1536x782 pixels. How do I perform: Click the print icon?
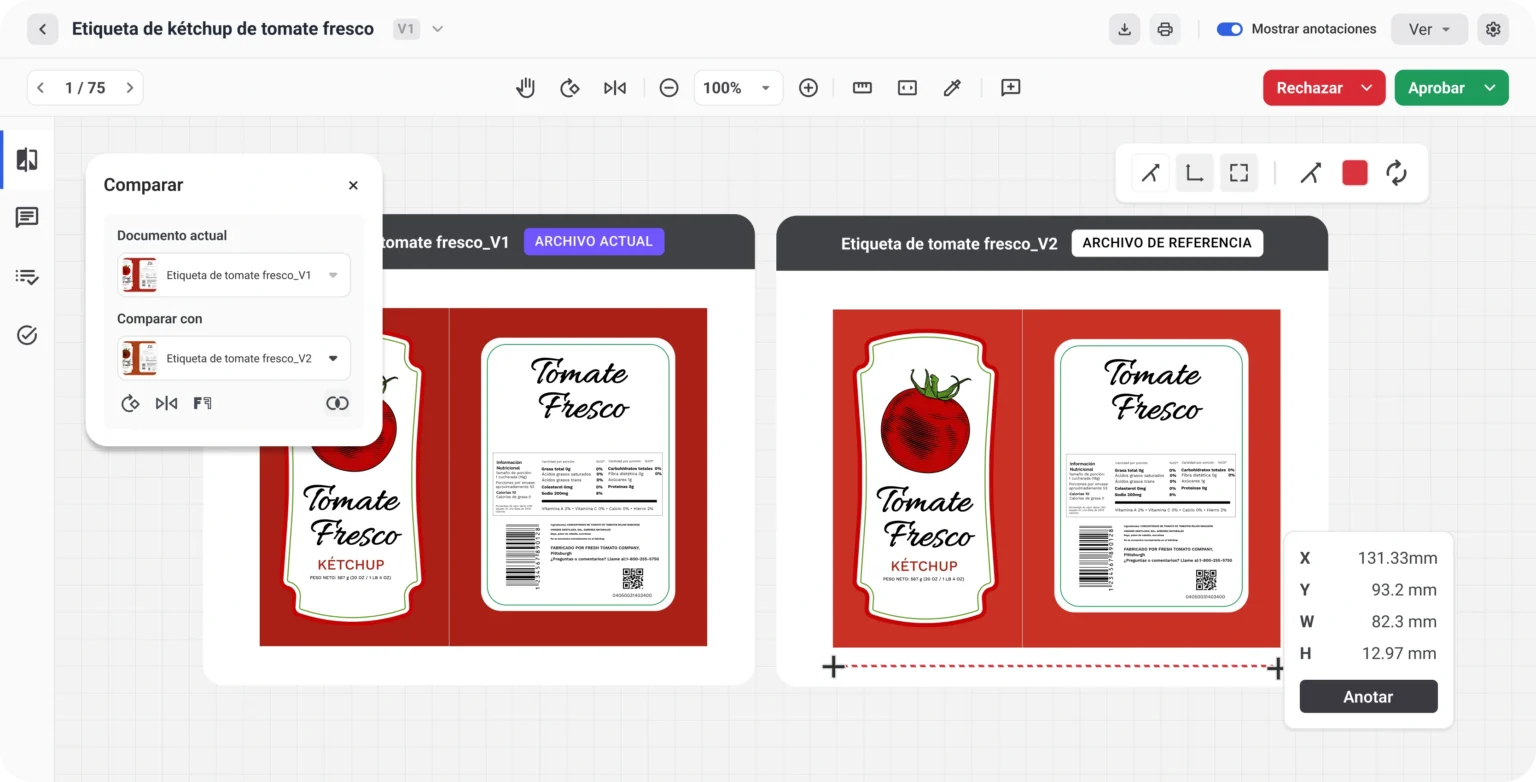coord(1165,29)
